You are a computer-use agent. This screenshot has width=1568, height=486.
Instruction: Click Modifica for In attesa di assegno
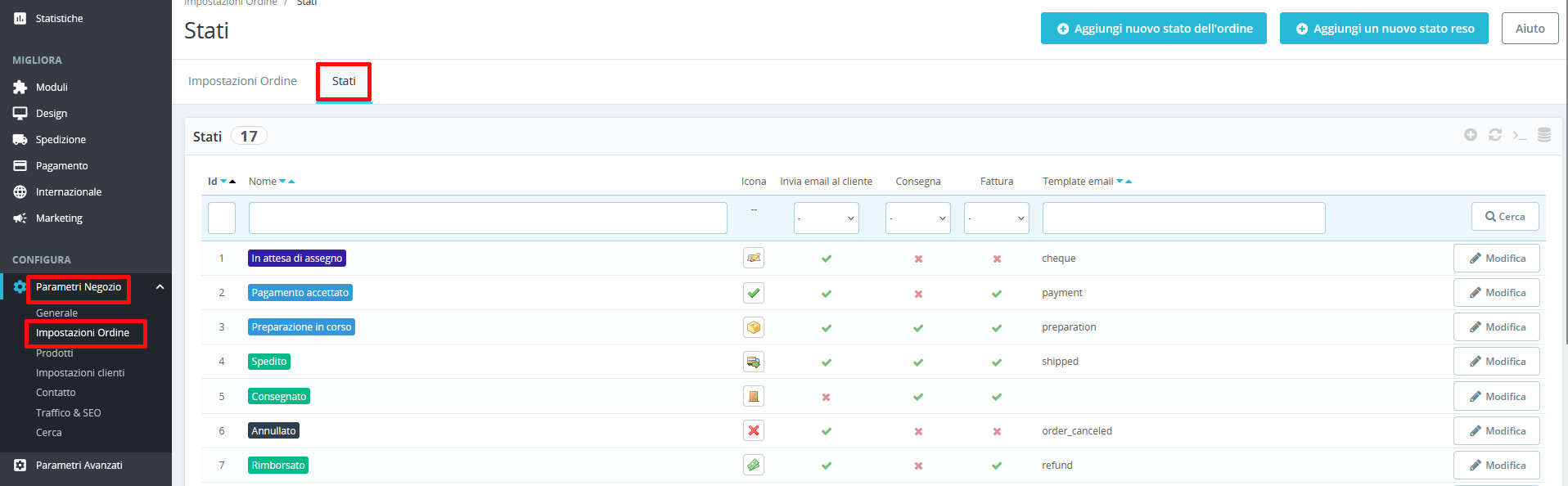click(1496, 258)
